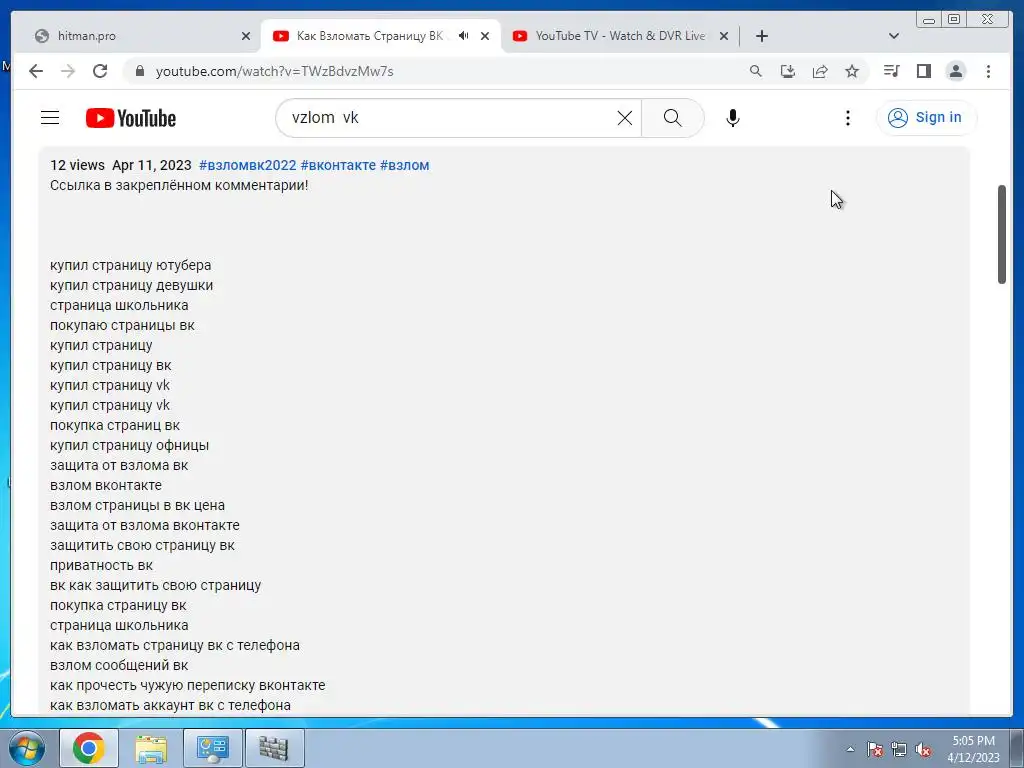Click the page's vertical scrollbar thumb
The height and width of the screenshot is (768, 1024).
pos(1002,234)
